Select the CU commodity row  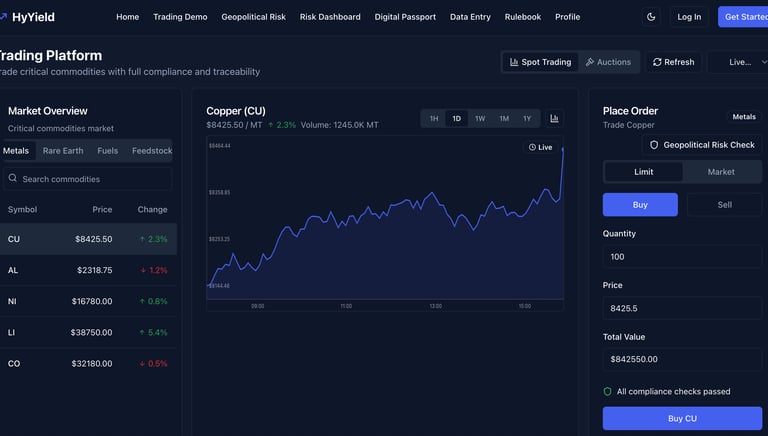pyautogui.click(x=88, y=239)
